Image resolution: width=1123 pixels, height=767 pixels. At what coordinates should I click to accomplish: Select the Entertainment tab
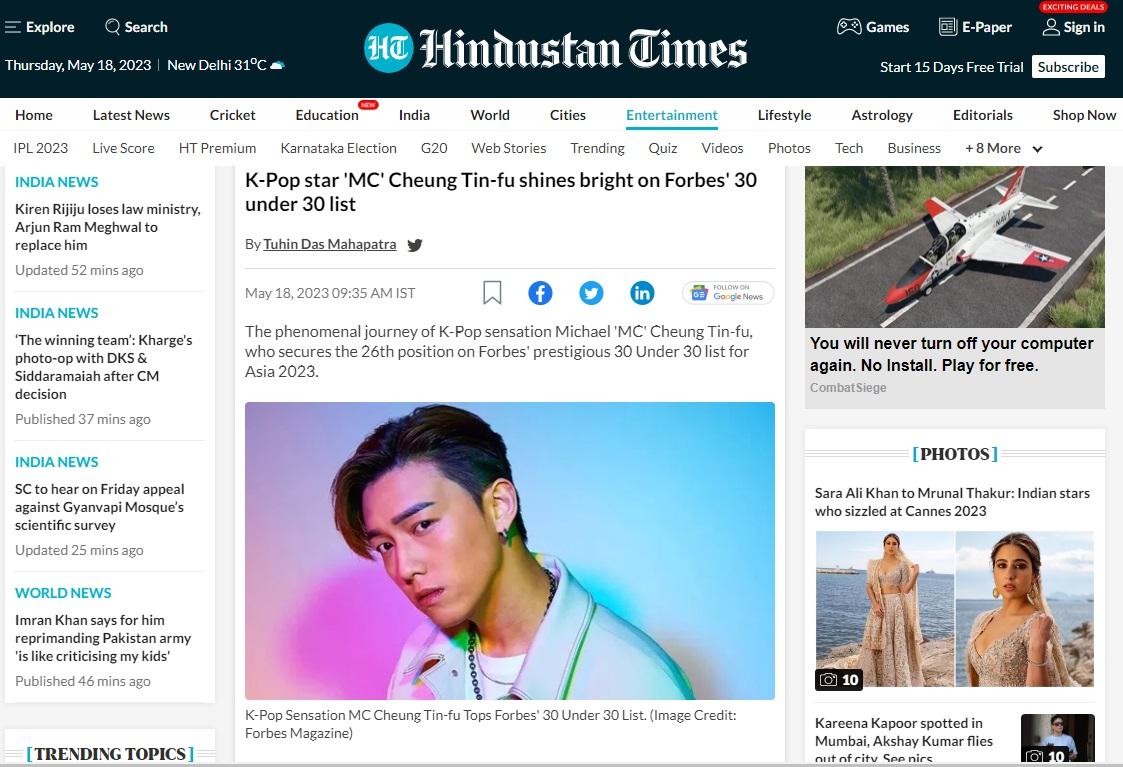point(672,115)
